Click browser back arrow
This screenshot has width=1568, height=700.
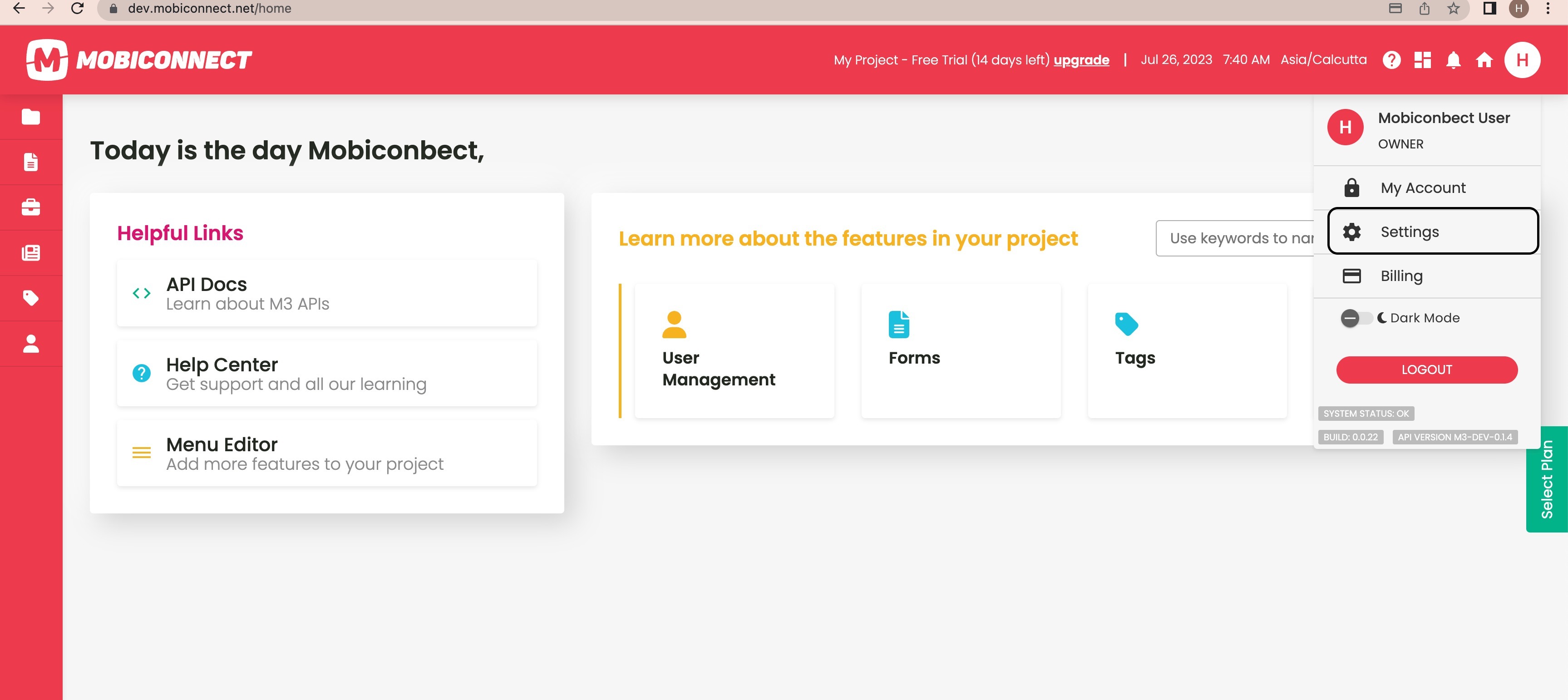coord(19,9)
